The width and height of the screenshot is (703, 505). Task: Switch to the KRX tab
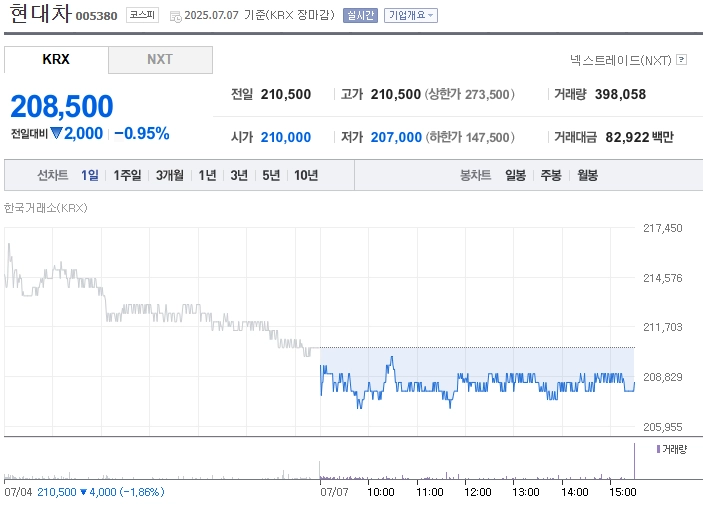56,59
